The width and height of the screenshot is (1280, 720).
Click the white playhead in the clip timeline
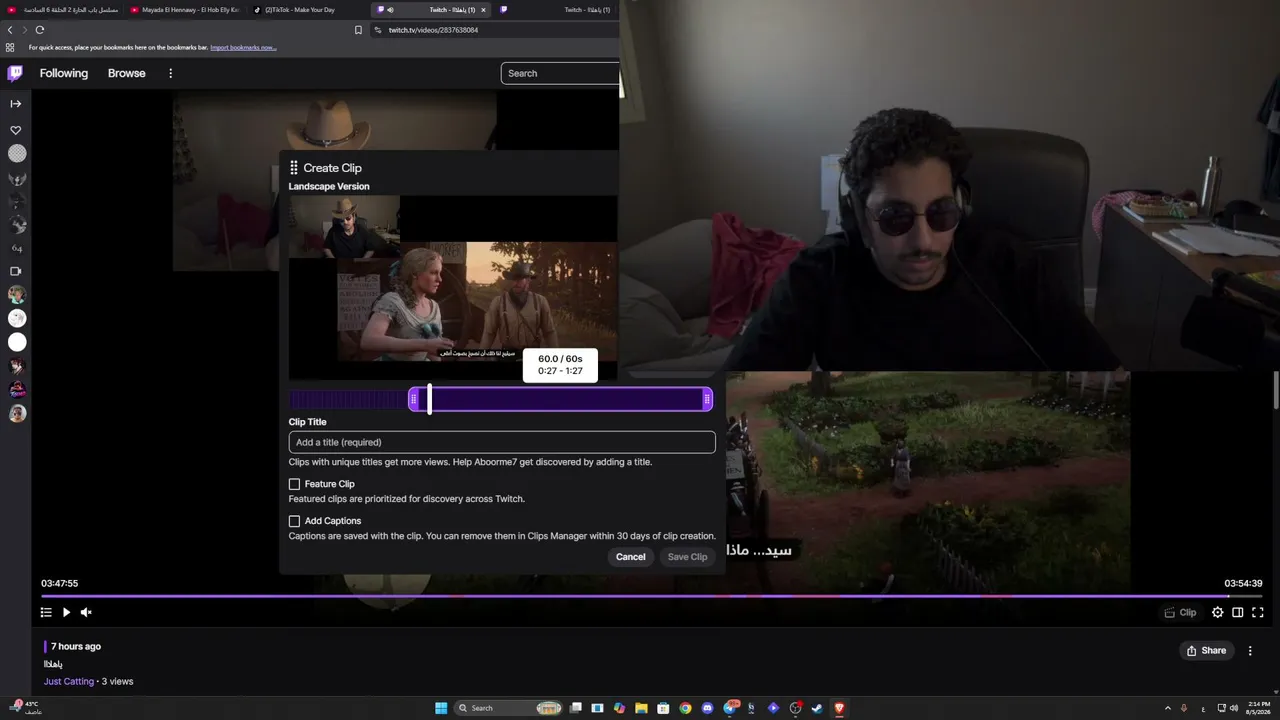click(429, 399)
